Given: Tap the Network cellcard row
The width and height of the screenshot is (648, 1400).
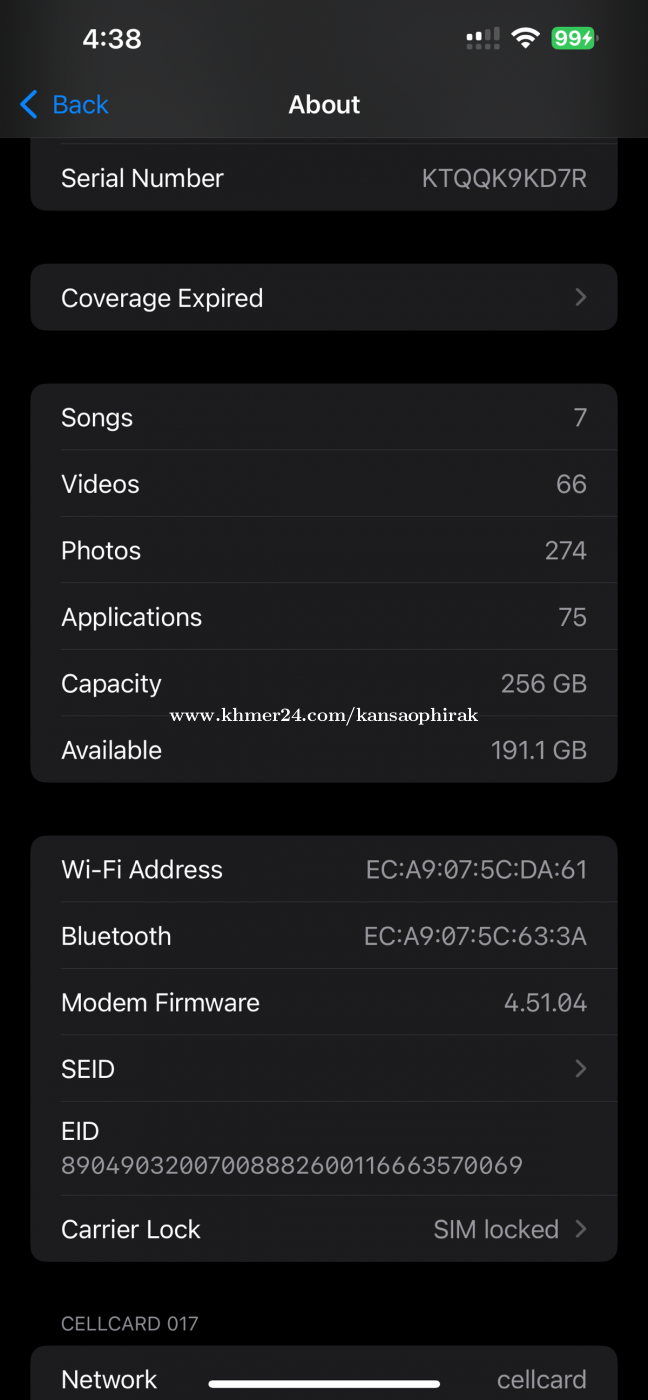Looking at the screenshot, I should click(324, 1379).
